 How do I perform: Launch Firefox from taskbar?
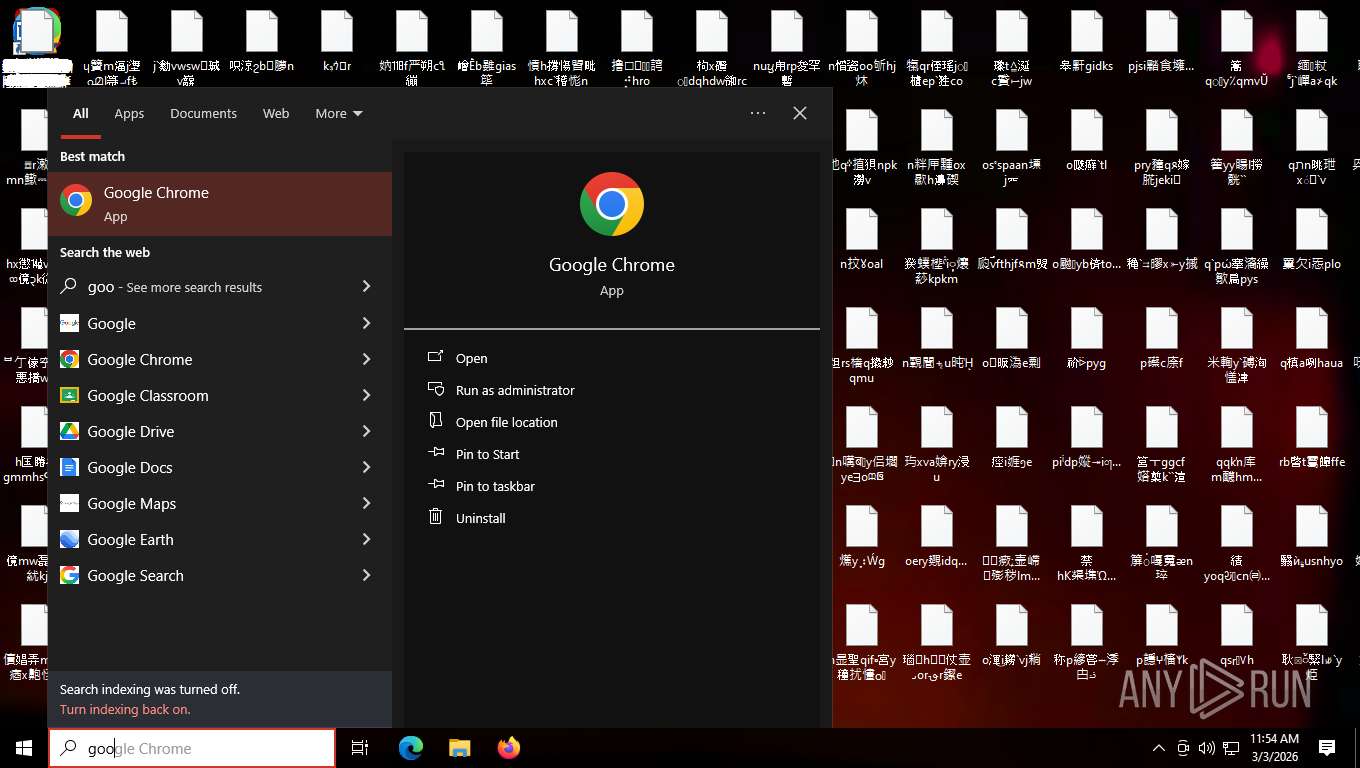tap(509, 748)
